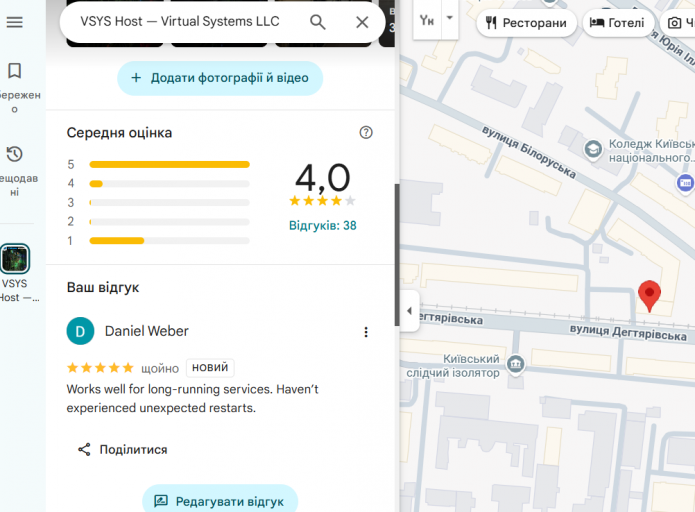This screenshot has width=695, height=512.
Task: Click the вулиця Білоруська street label
Action: pyautogui.click(x=528, y=152)
